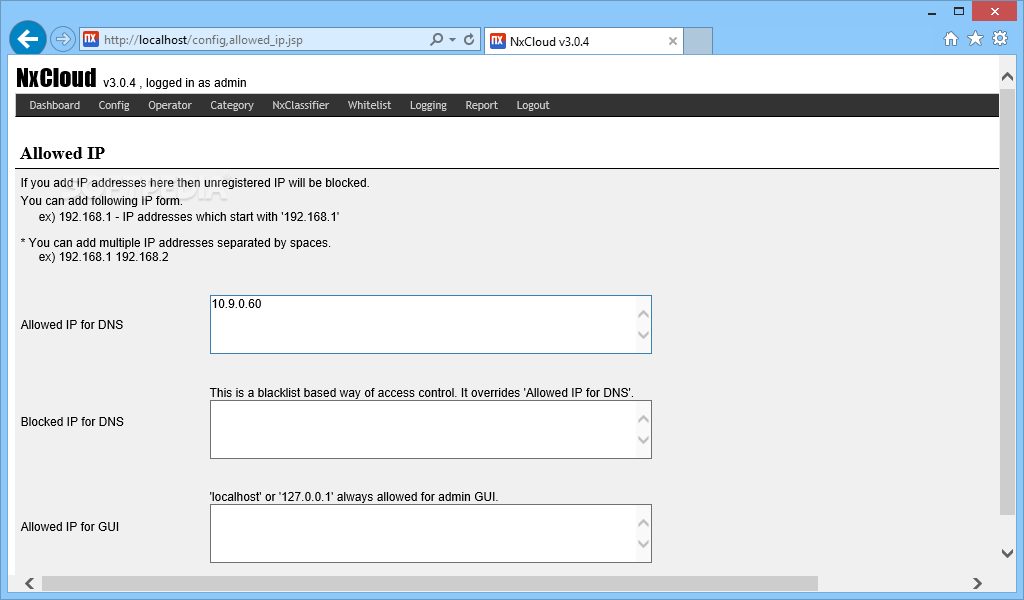Viewport: 1024px width, 600px height.
Task: Click down arrow in Blocked IP for DNS box
Action: pyautogui.click(x=643, y=440)
